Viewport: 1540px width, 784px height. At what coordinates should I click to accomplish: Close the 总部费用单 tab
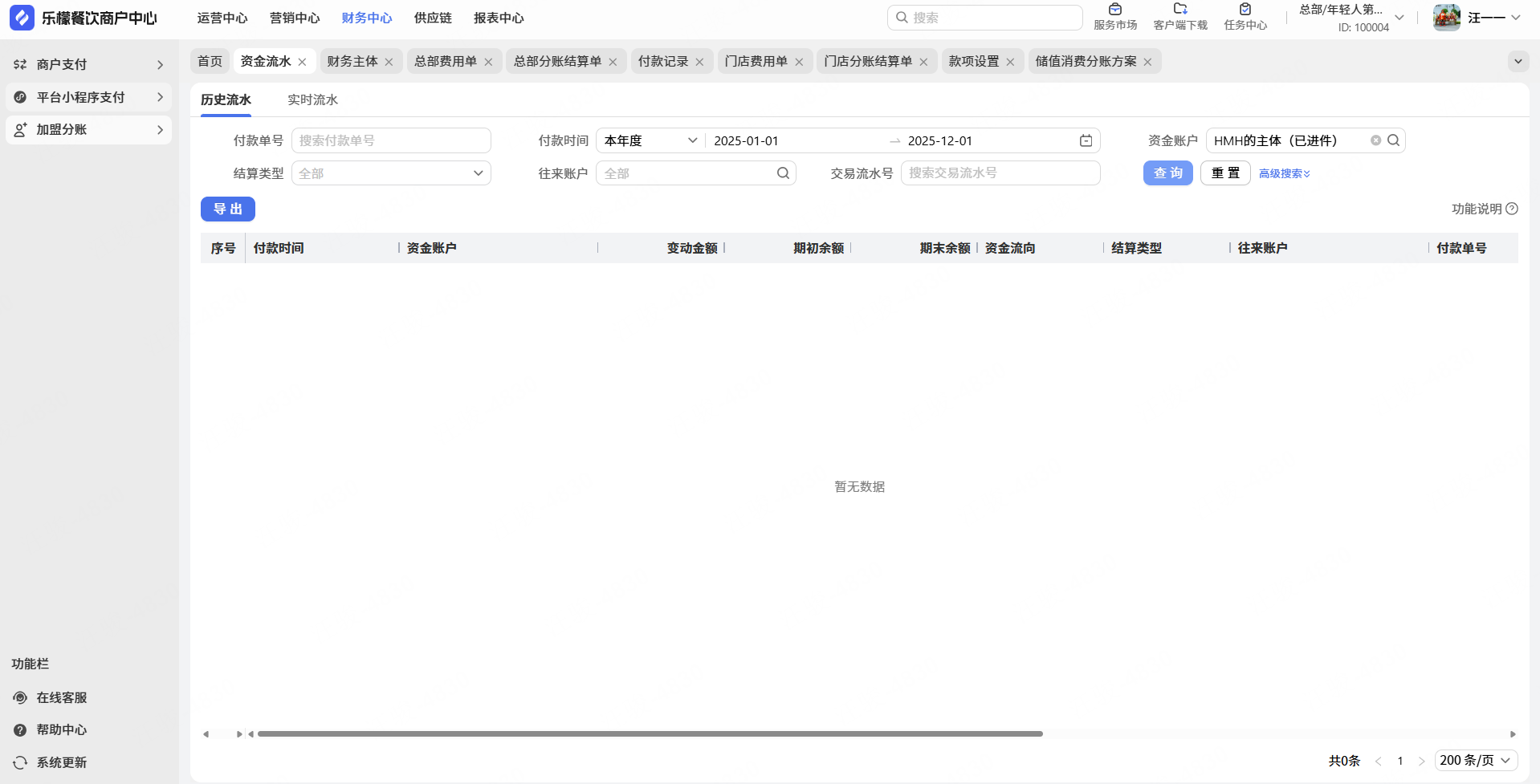pos(488,62)
